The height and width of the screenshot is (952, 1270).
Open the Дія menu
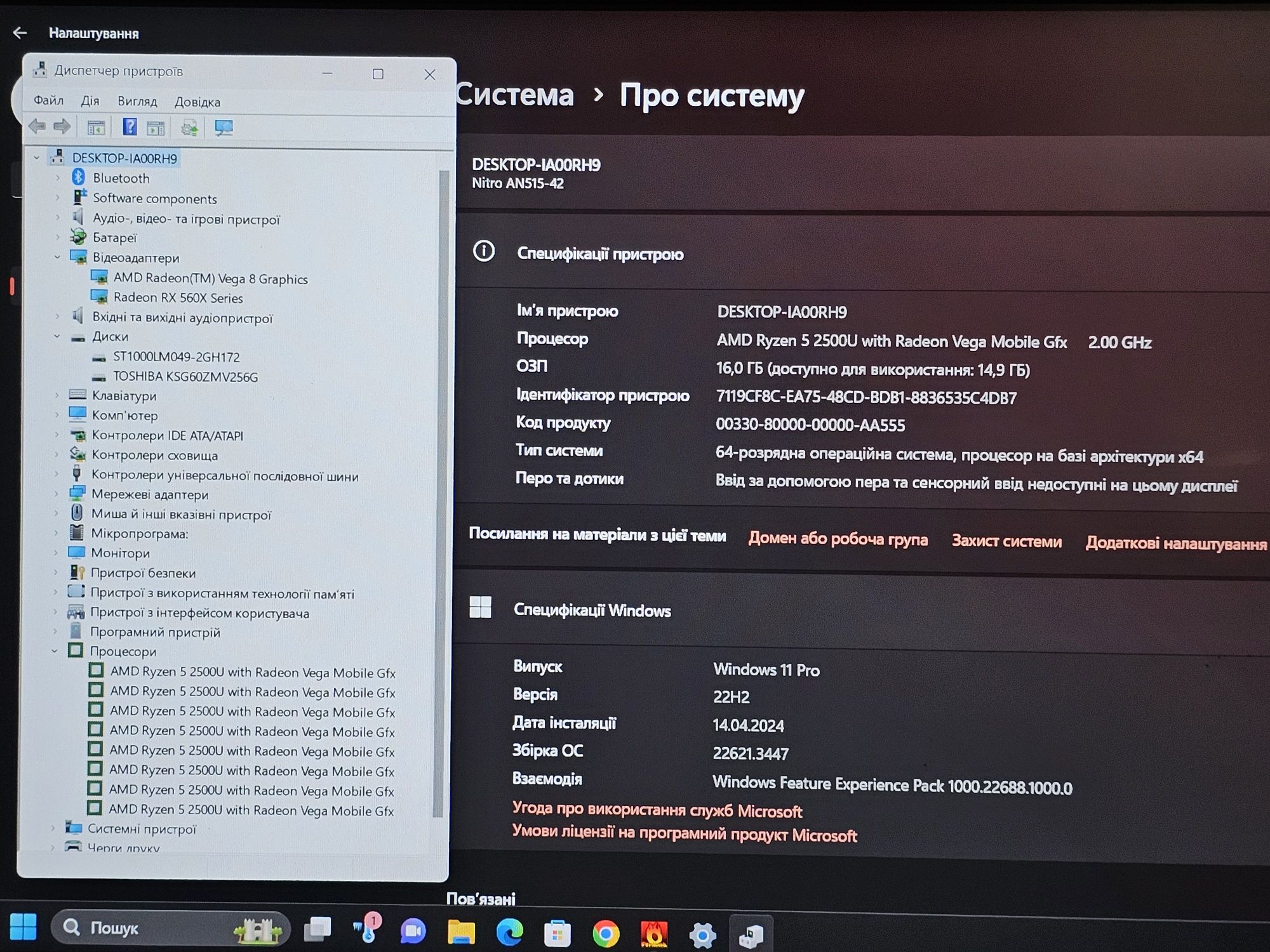90,101
